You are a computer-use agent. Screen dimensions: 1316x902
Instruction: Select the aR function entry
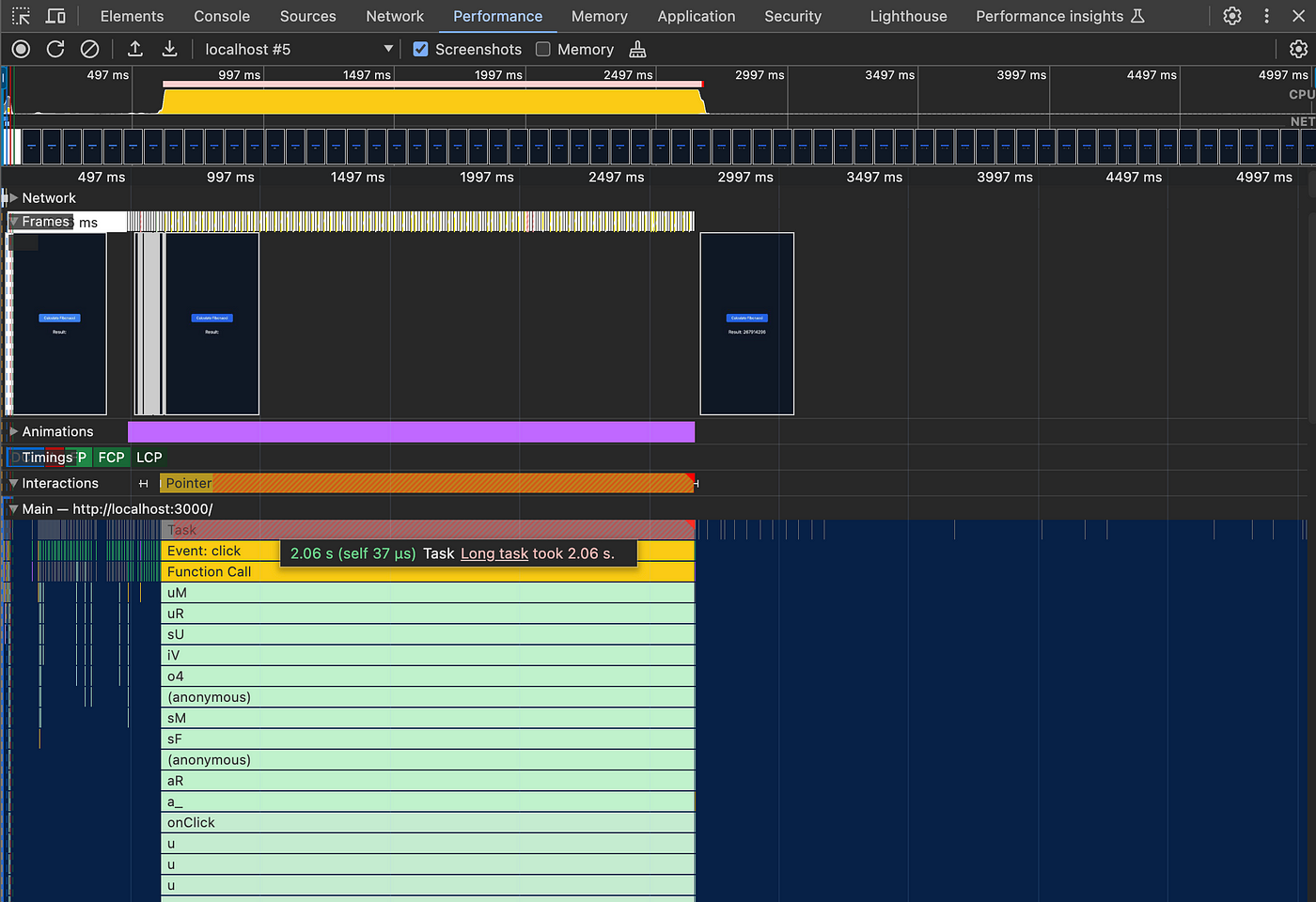click(x=428, y=781)
